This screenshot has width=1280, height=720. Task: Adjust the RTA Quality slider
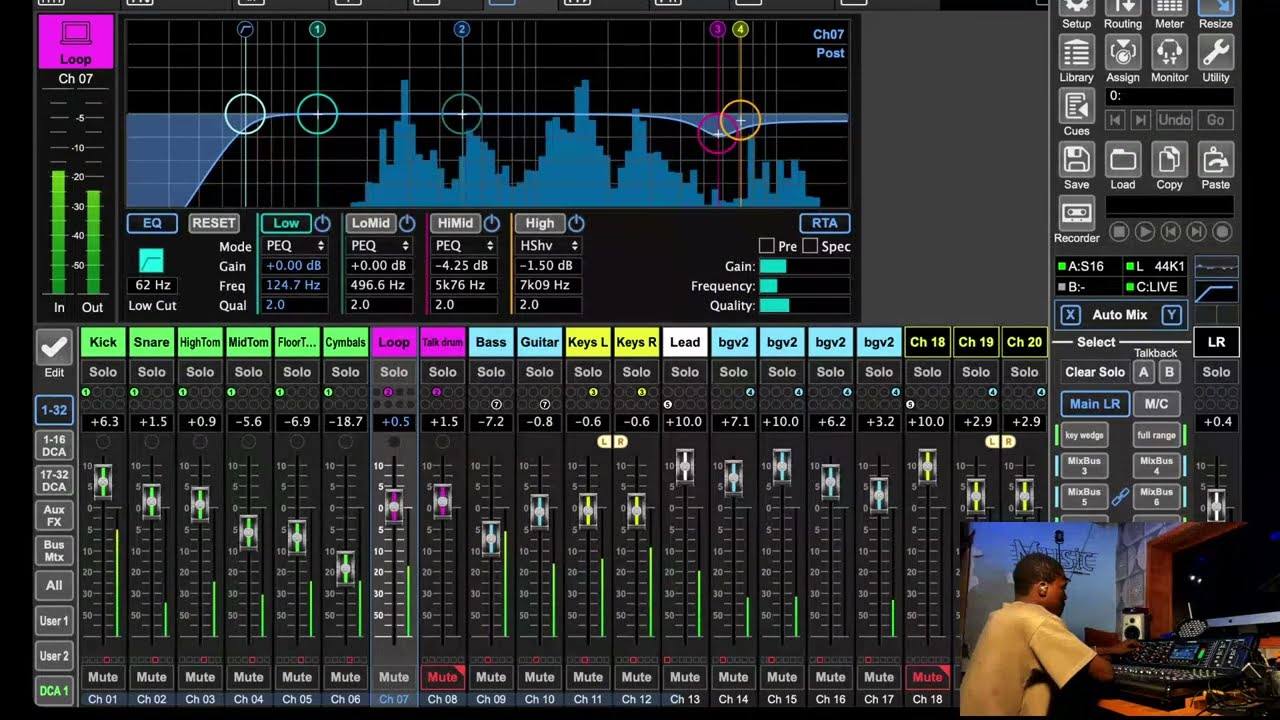click(804, 306)
